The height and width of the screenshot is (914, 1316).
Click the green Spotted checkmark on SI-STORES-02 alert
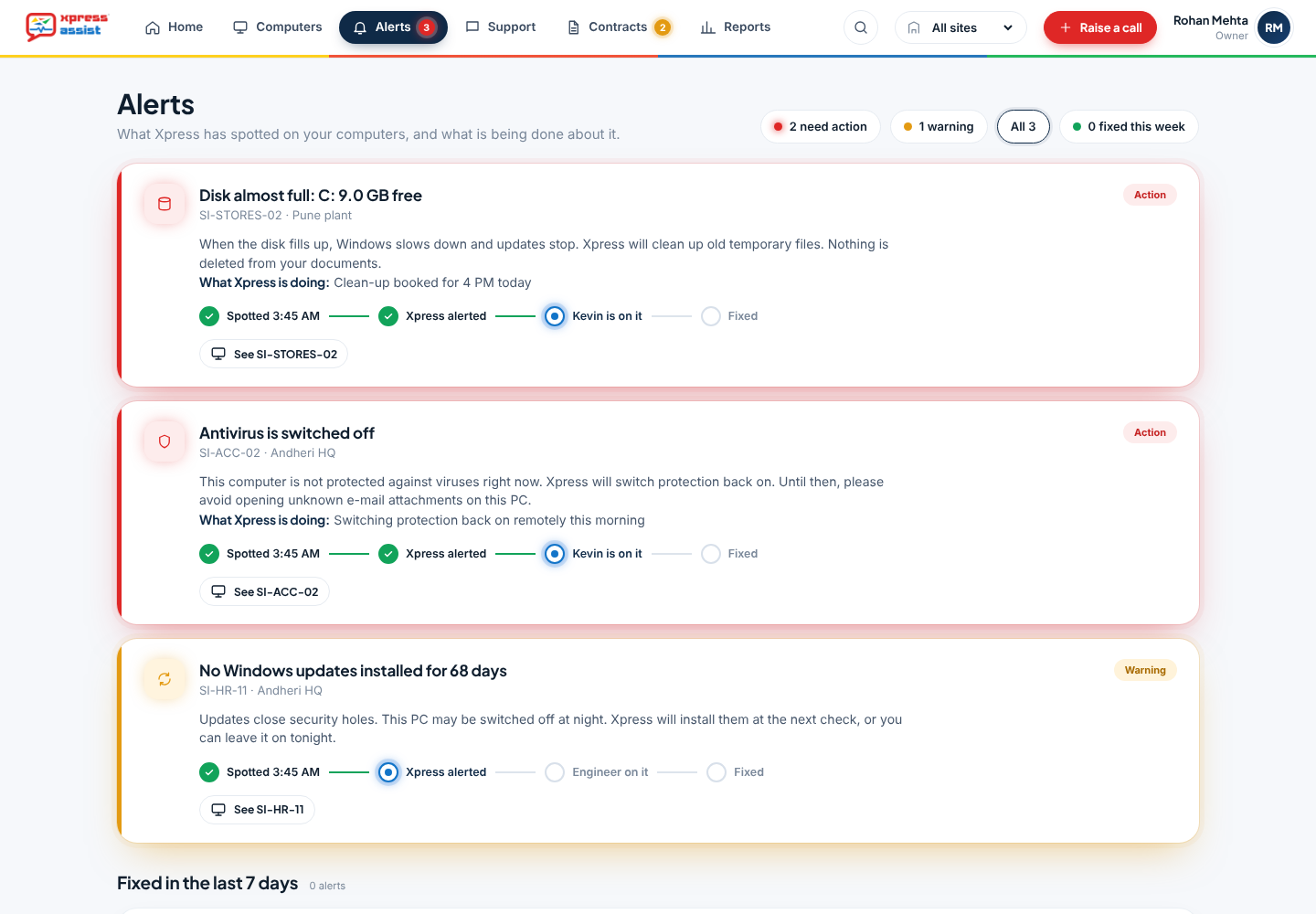click(209, 316)
